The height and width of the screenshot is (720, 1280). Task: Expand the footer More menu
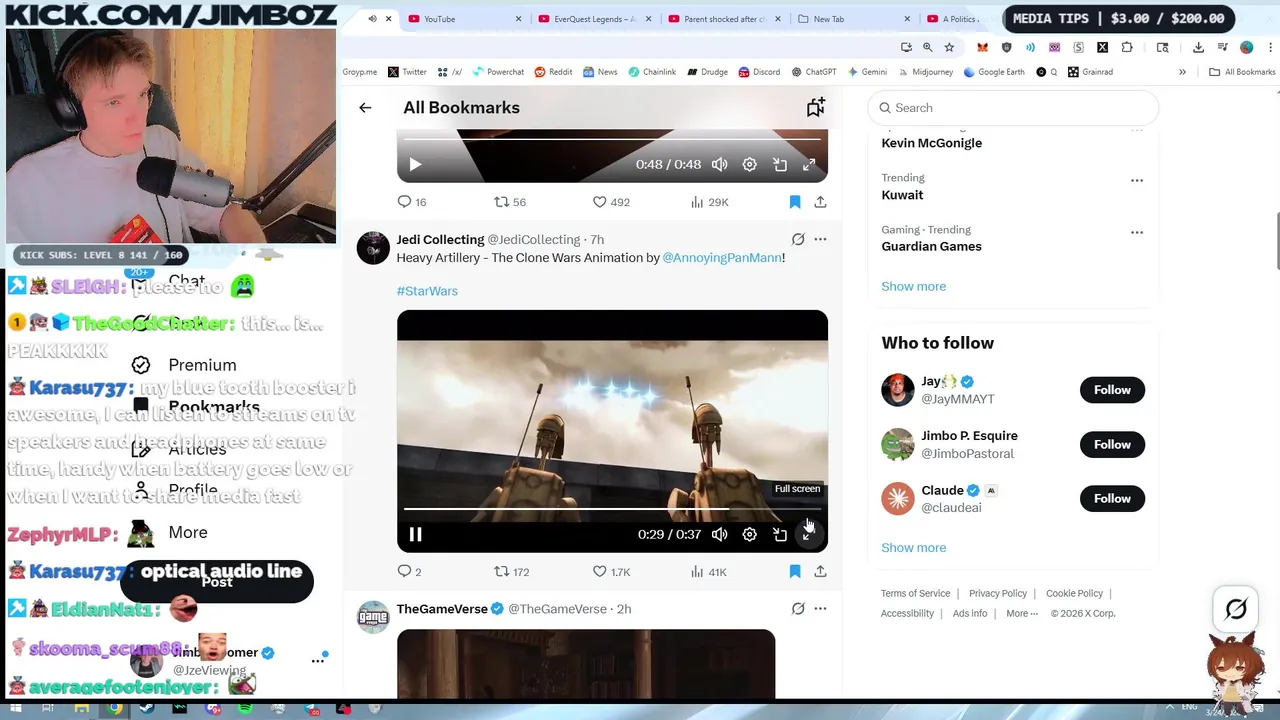(x=1022, y=614)
